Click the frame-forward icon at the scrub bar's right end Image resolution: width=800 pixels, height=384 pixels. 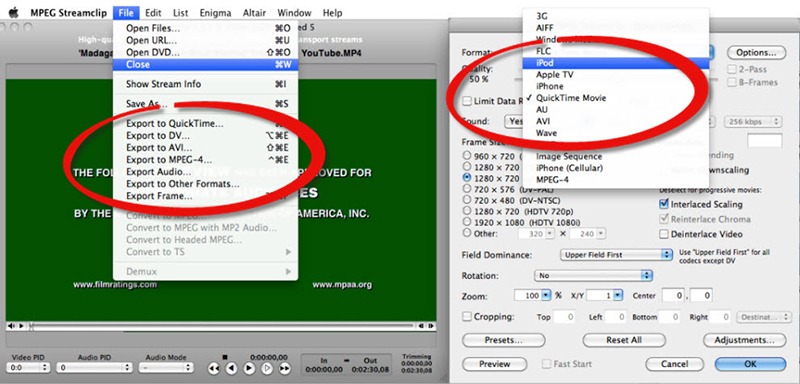(x=431, y=325)
